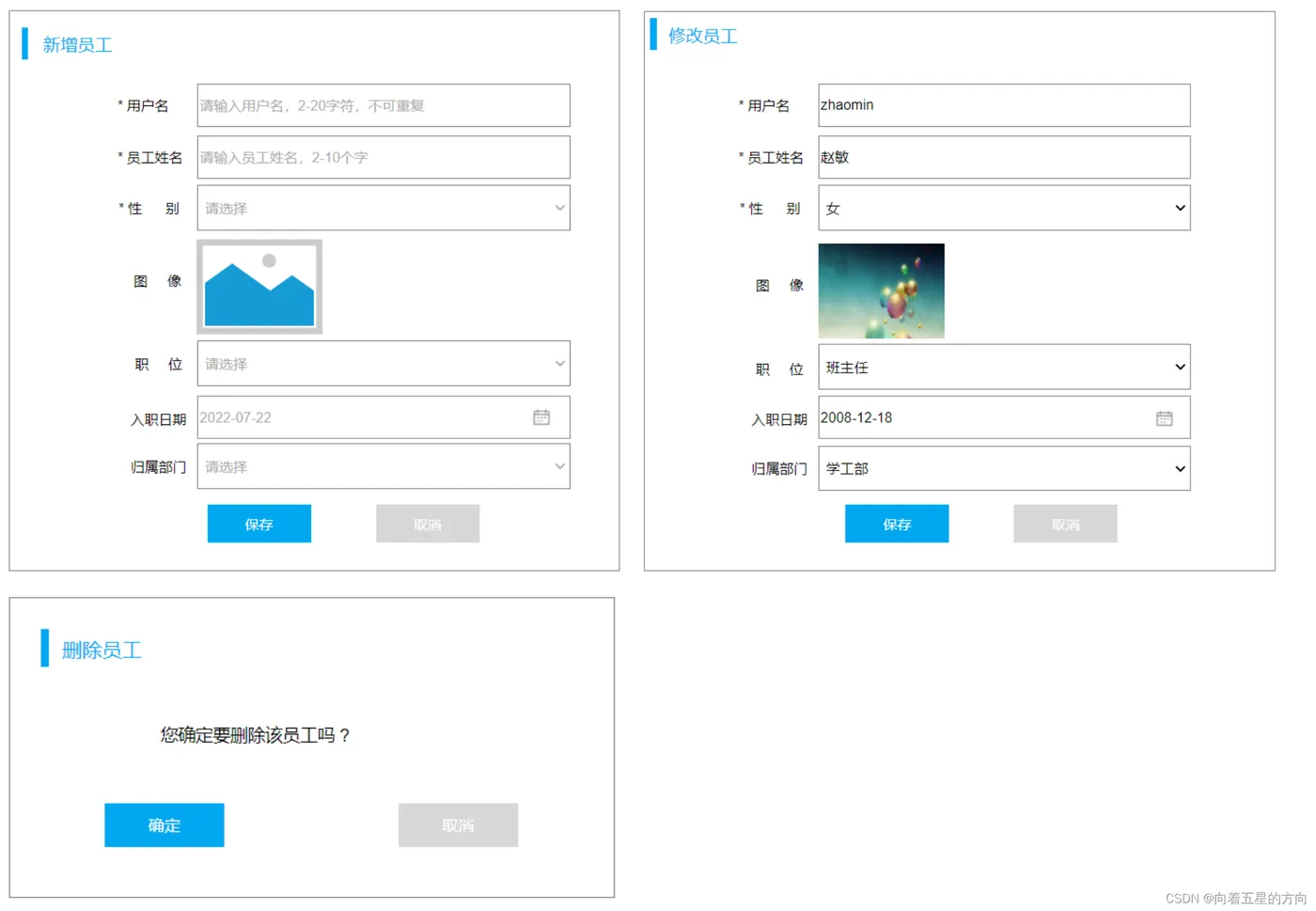Focus the 员工姓名 input in 新增员工 form
1316x911 pixels.
pos(384,157)
